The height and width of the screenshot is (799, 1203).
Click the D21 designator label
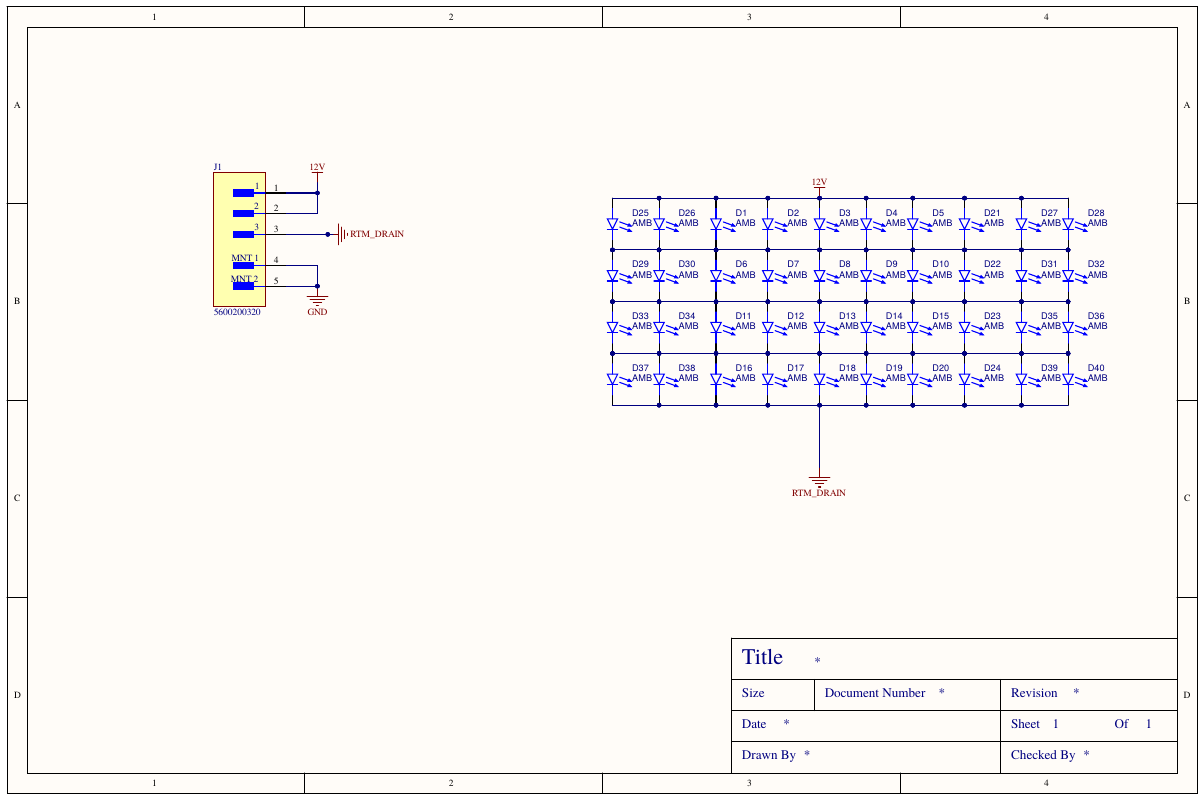[992, 213]
